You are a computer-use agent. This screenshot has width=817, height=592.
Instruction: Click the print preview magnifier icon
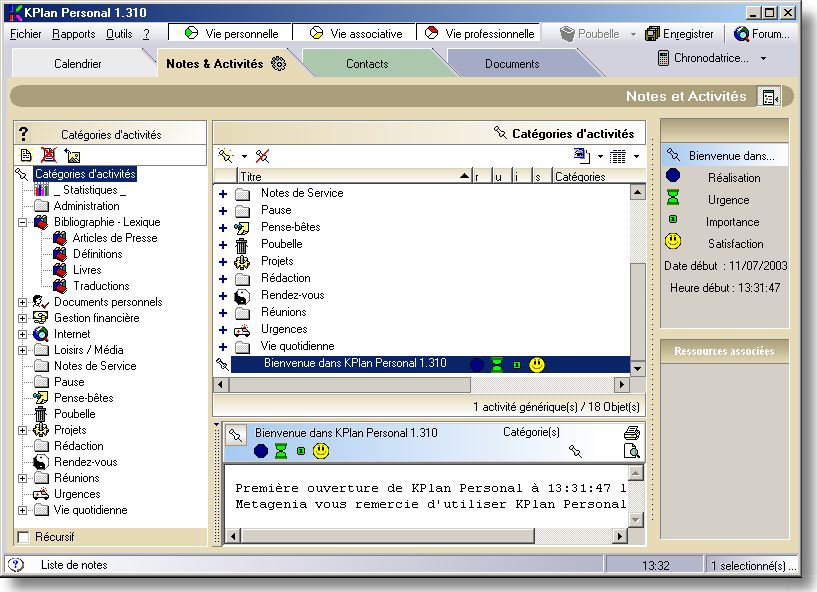click(x=632, y=451)
